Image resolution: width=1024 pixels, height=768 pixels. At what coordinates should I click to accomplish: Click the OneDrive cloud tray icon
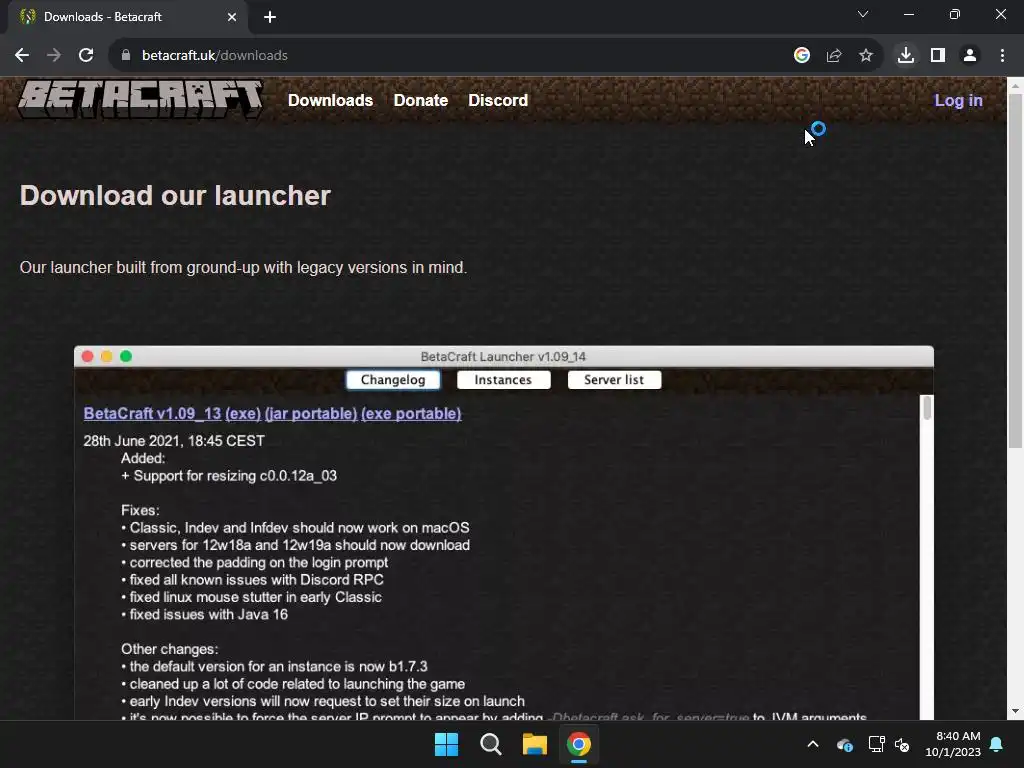[x=844, y=744]
